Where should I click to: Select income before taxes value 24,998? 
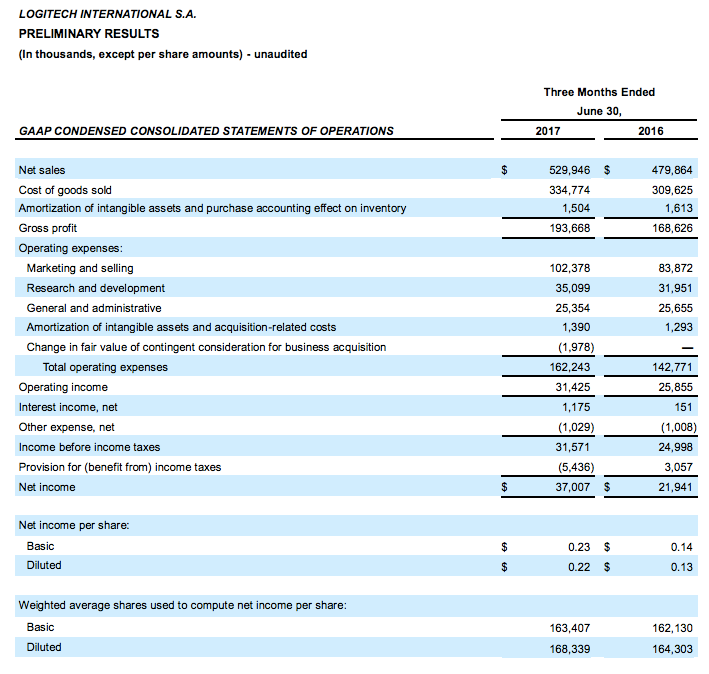(676, 447)
